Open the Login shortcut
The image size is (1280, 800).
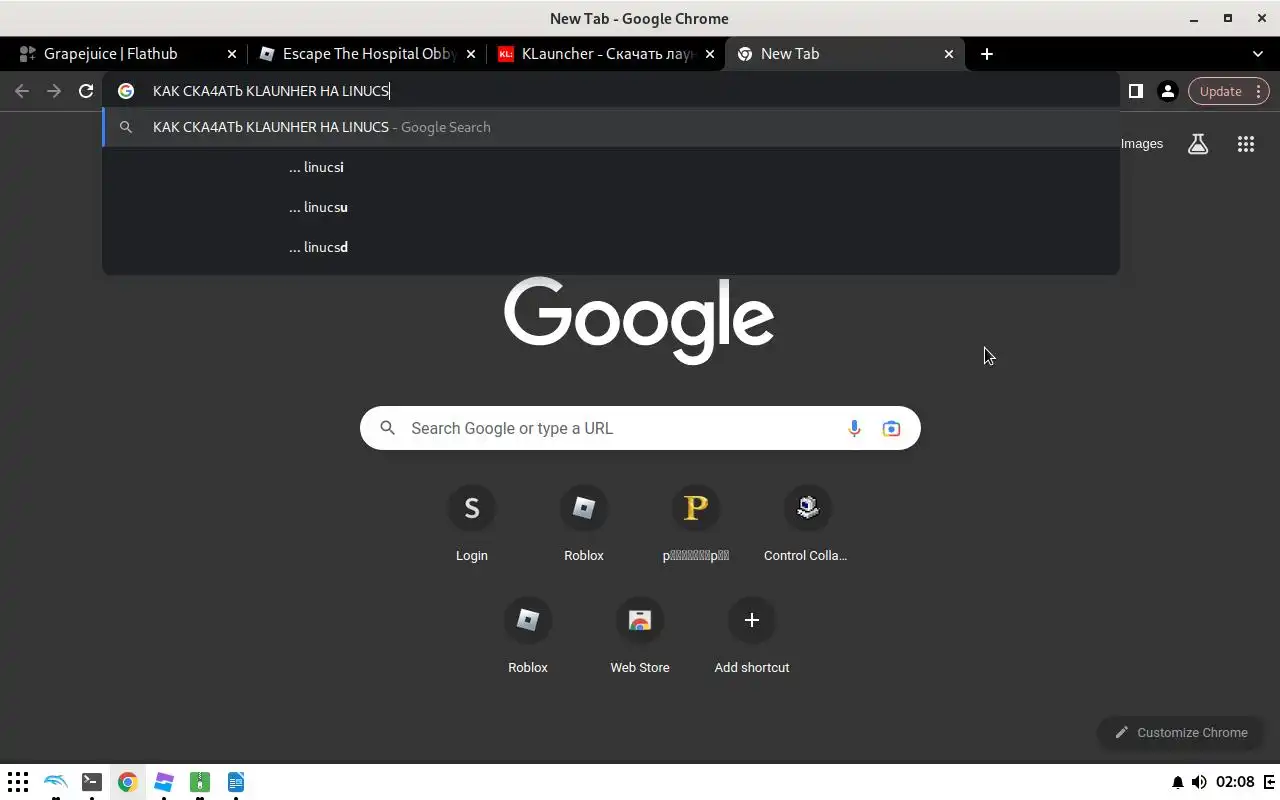472,524
